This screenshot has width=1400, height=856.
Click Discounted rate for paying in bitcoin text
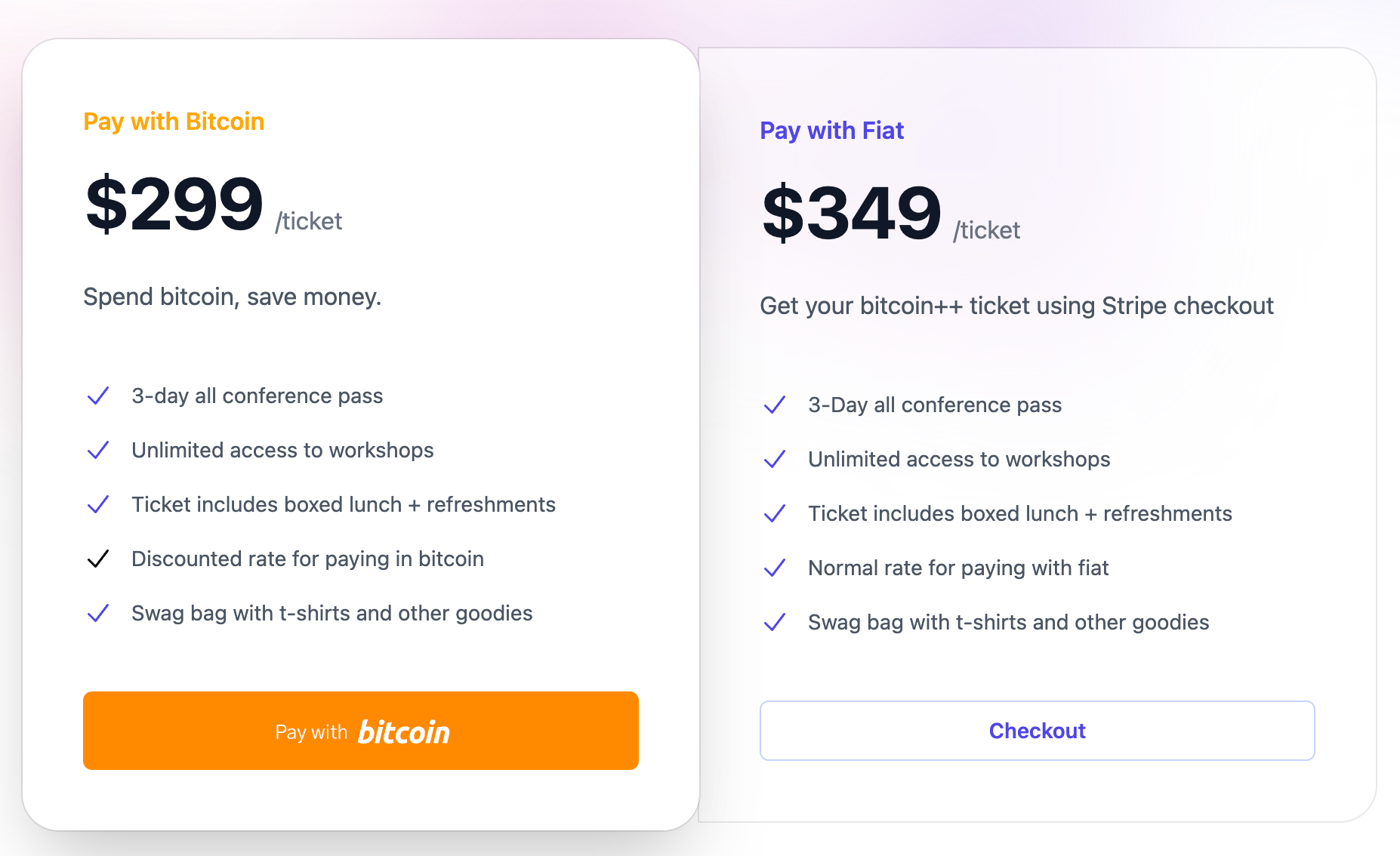pyautogui.click(x=307, y=559)
